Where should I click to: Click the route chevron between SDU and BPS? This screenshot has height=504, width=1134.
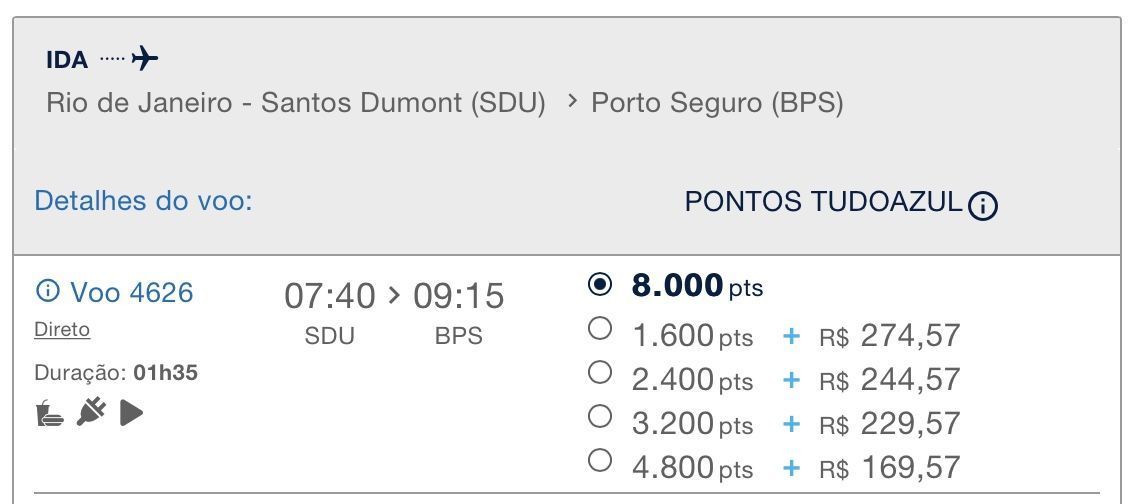click(572, 102)
